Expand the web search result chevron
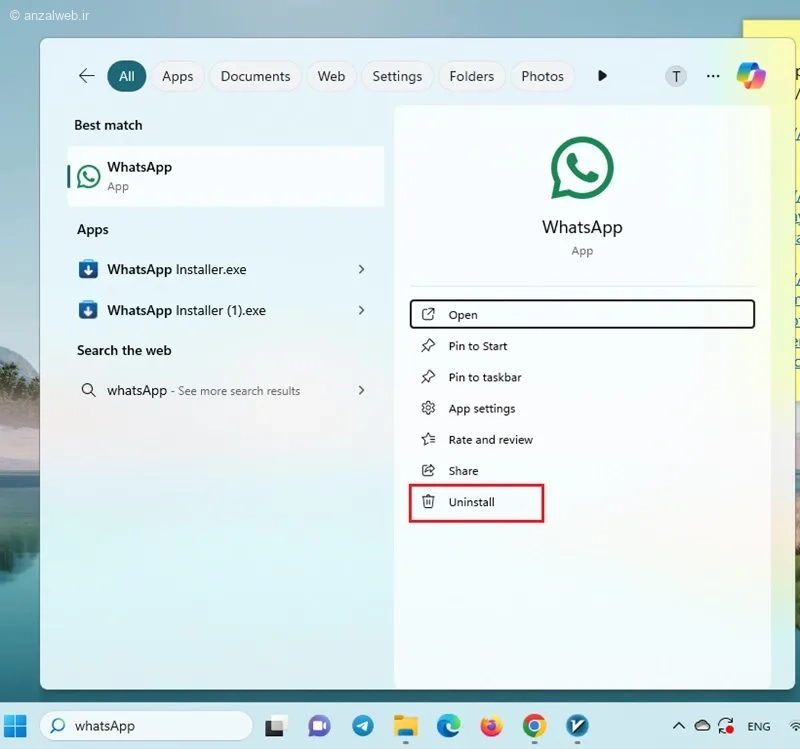Screen dimensions: 800x749 tap(361, 390)
